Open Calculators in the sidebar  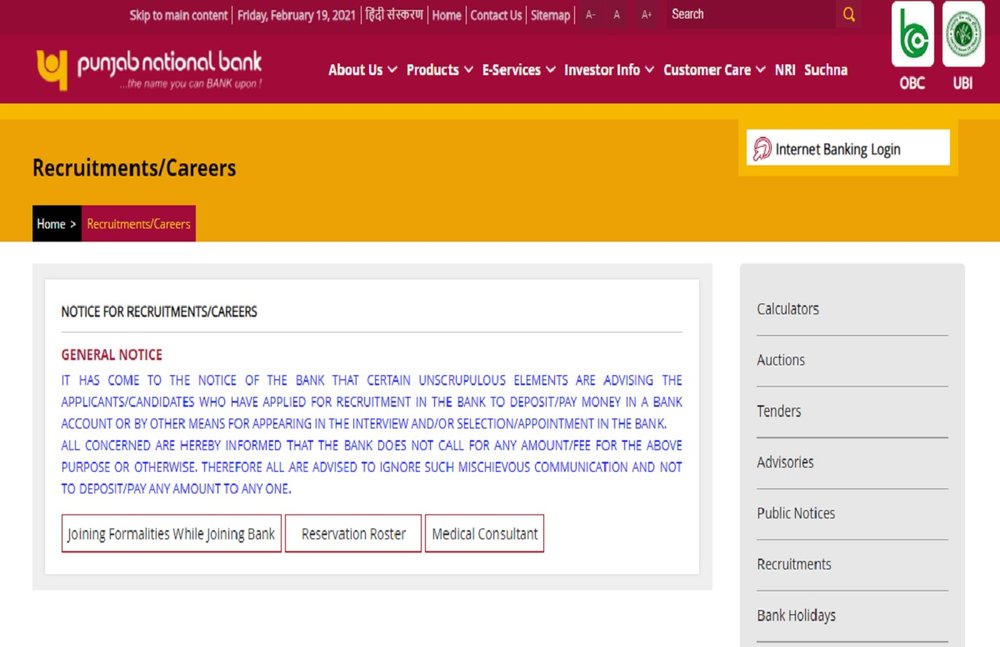click(x=788, y=309)
